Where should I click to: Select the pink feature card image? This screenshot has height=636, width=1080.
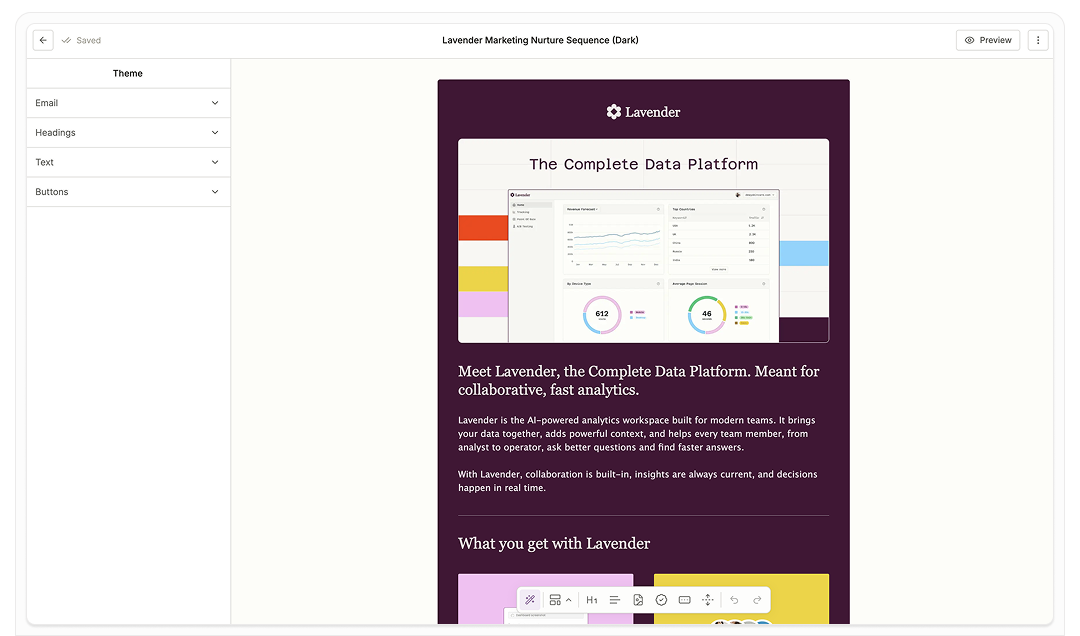coord(546,599)
